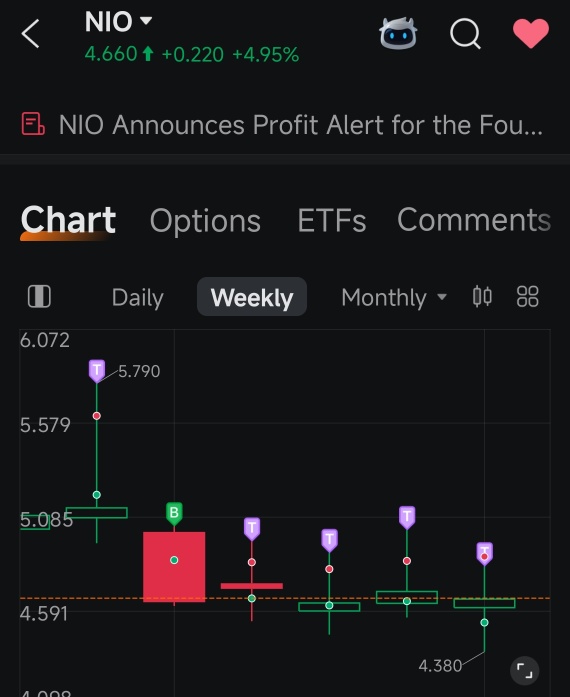Select the Weekly chart interval
Viewport: 570px width, 697px height.
coord(252,297)
